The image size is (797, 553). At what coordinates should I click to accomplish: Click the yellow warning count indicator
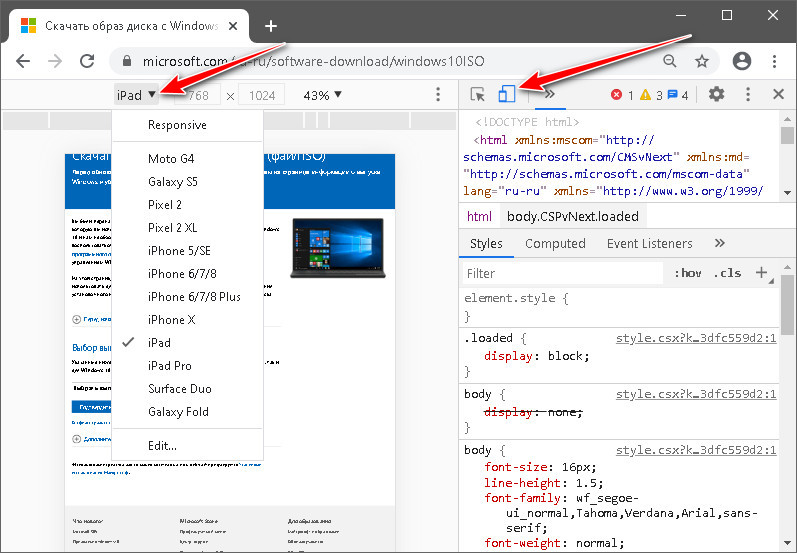(x=651, y=95)
